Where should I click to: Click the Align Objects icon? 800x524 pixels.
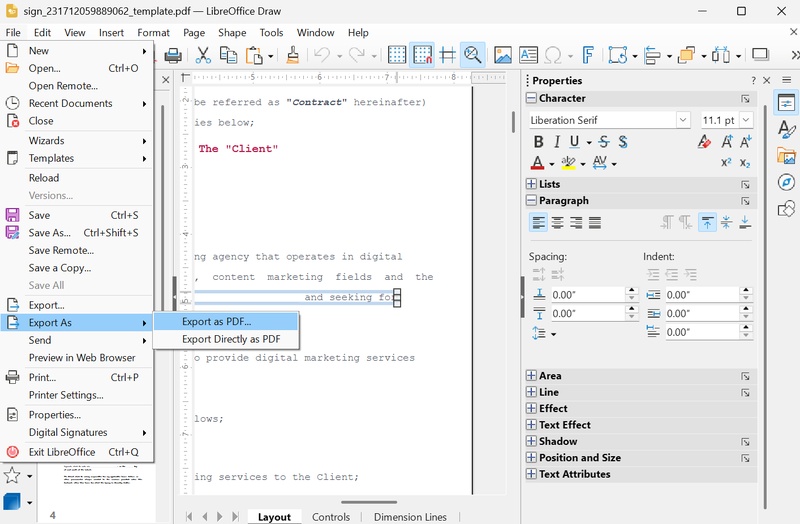(652, 55)
